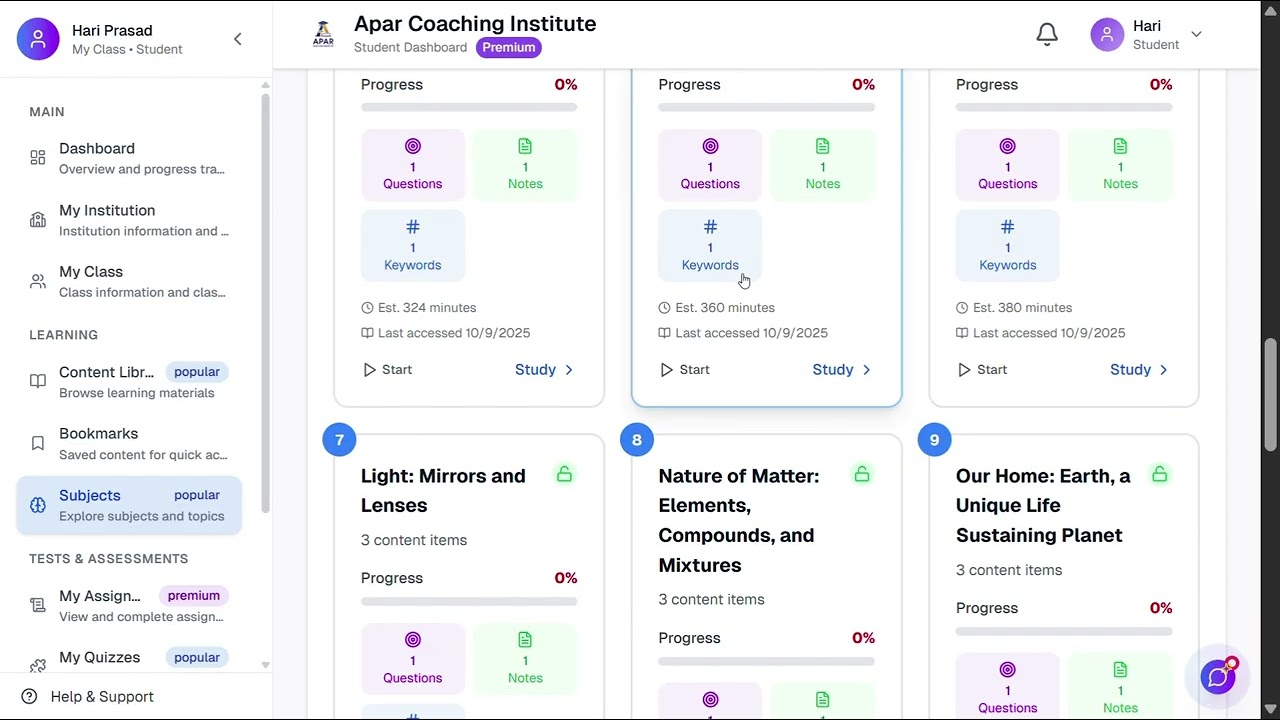1280x720 pixels.
Task: Click the main page vertical scrollbar
Action: [1270, 395]
